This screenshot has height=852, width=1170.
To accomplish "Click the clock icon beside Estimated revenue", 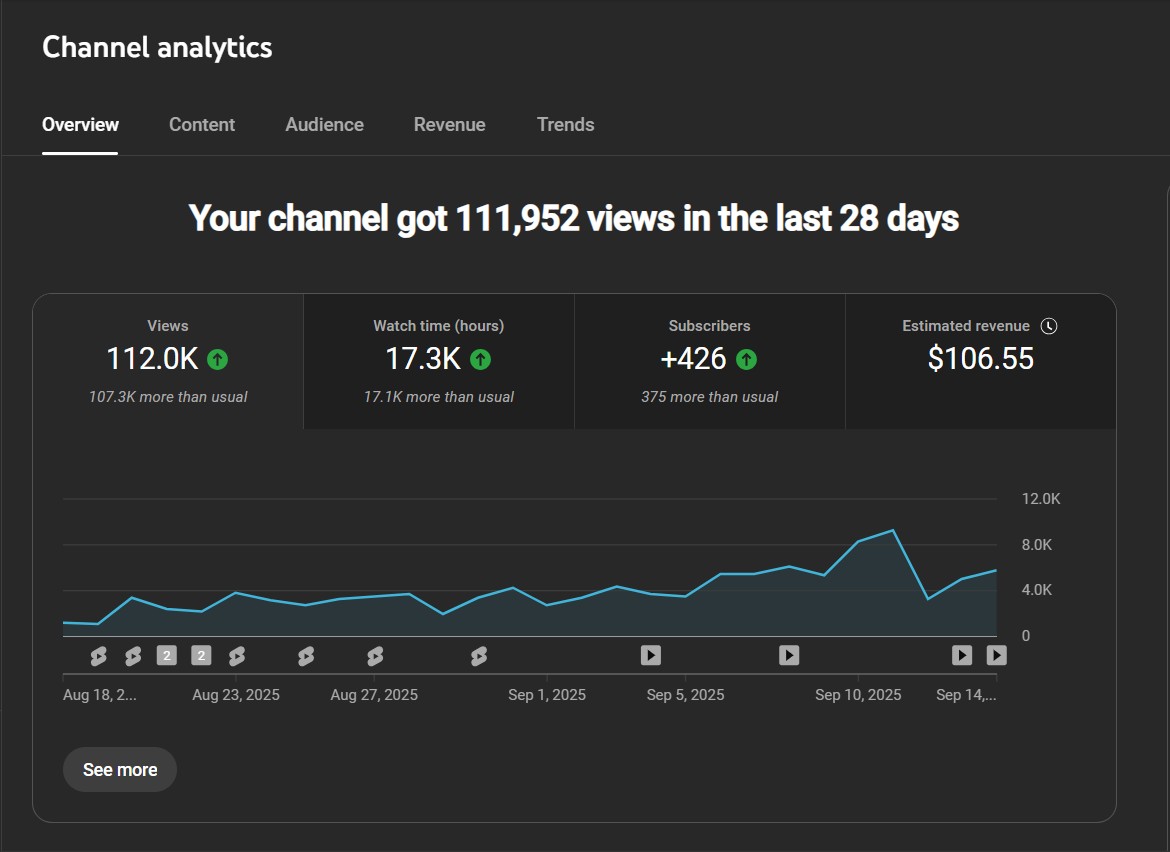I will click(1048, 326).
